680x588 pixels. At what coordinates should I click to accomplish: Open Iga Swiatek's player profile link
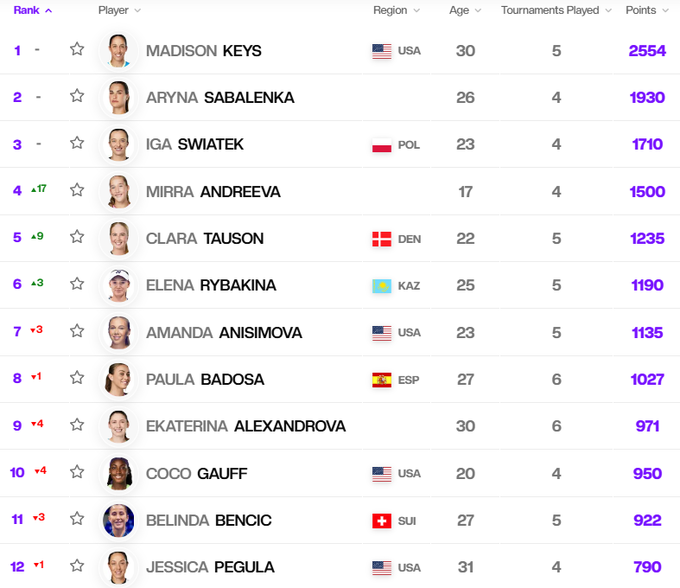(x=194, y=145)
